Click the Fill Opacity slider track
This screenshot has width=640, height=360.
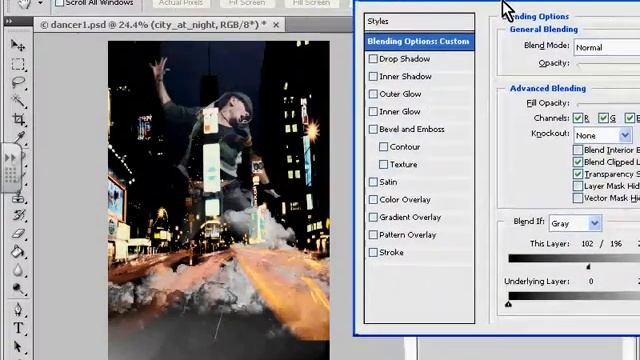tap(608, 103)
